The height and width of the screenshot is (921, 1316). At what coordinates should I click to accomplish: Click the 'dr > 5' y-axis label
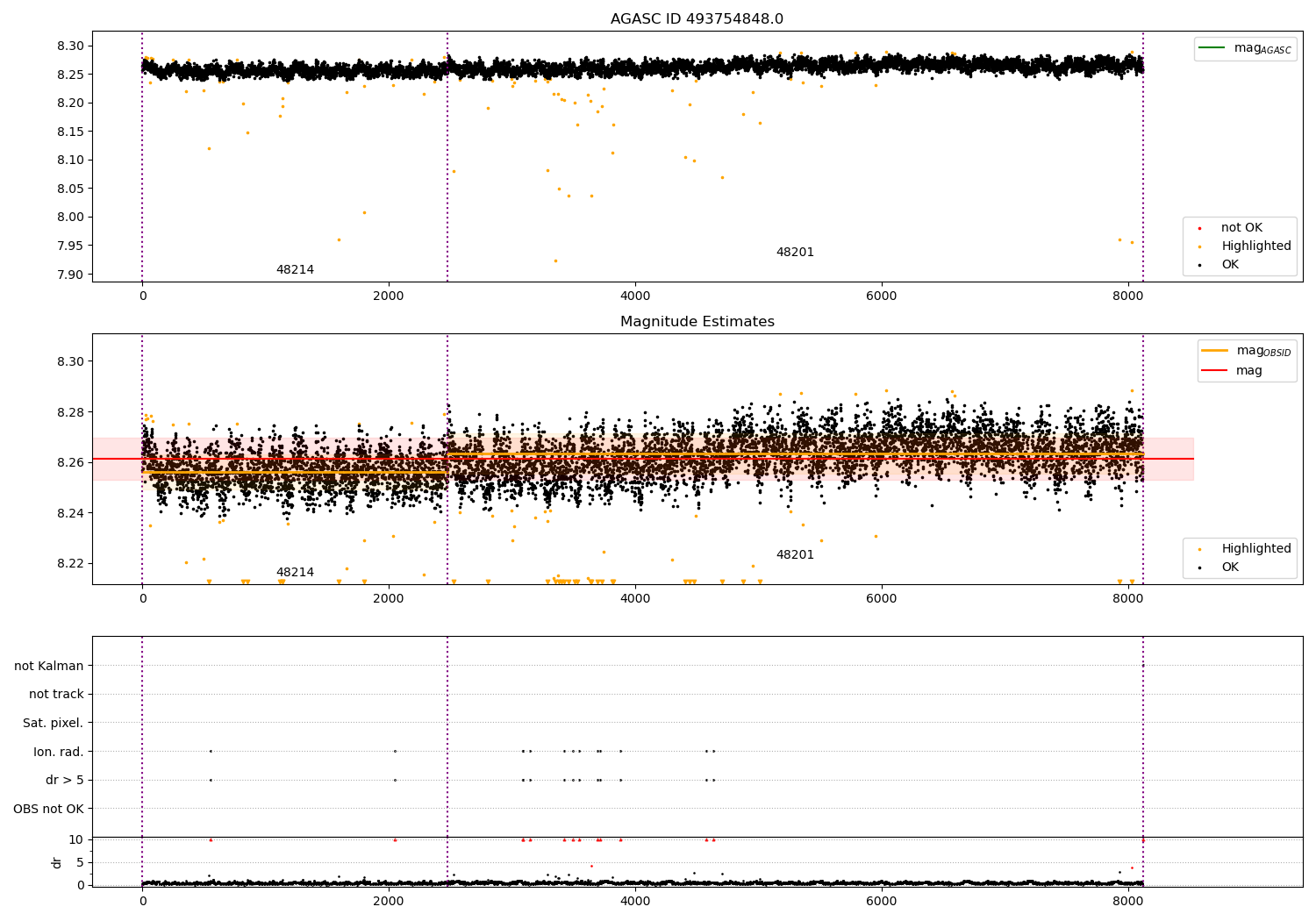(x=65, y=781)
